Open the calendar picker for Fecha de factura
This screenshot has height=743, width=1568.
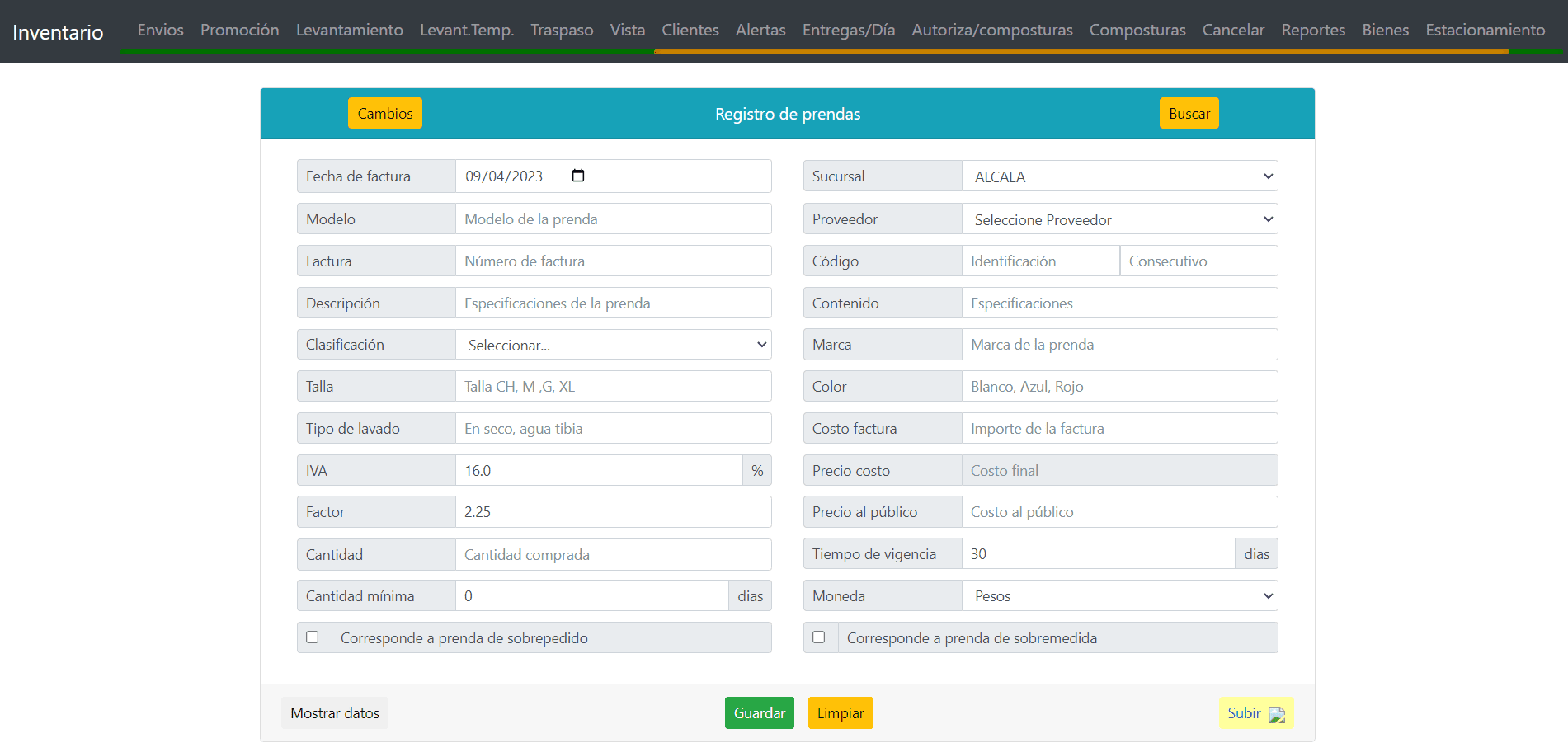coord(578,176)
